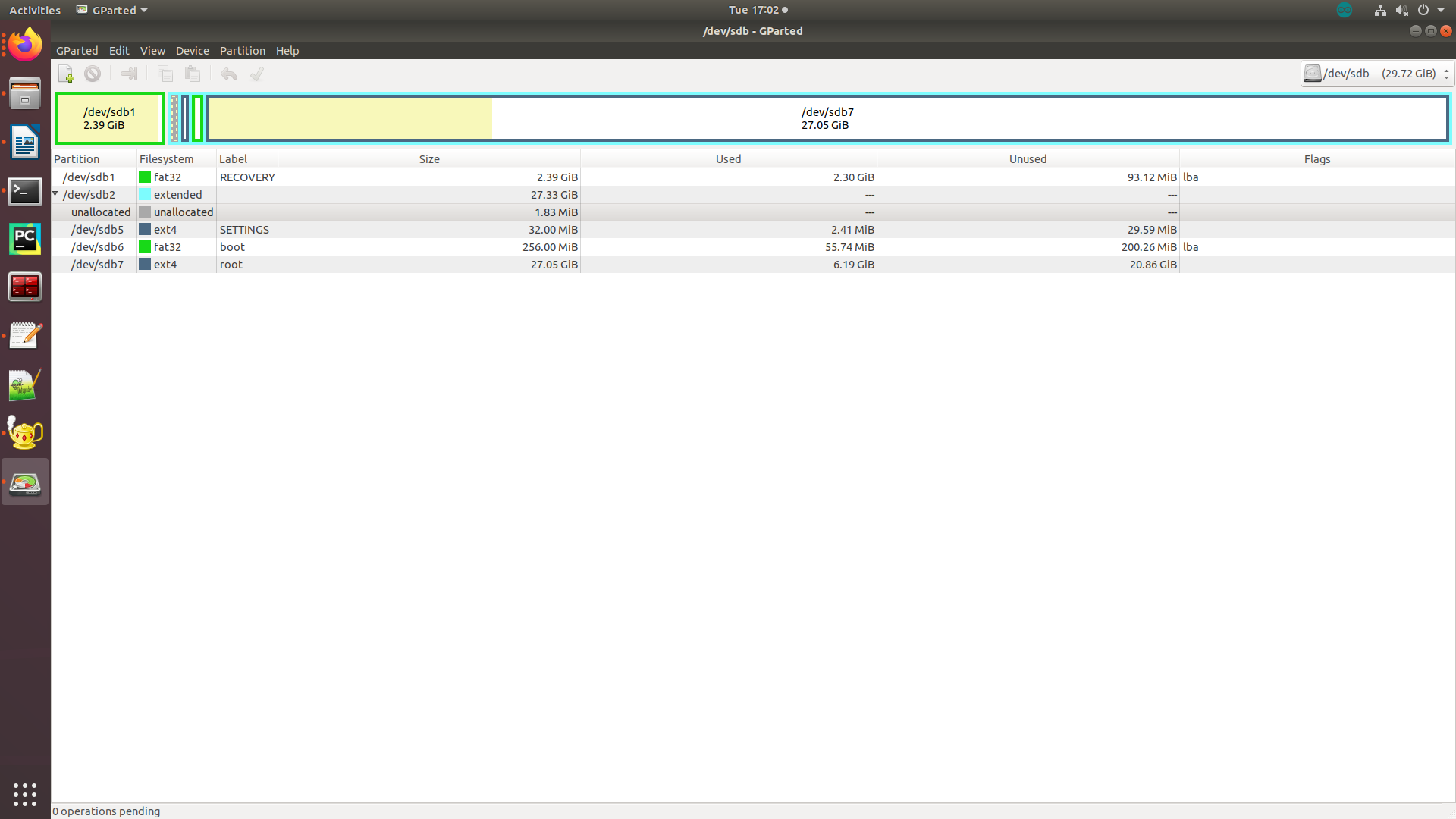
Task: Click the Delete partition toolbar icon
Action: pyautogui.click(x=93, y=74)
